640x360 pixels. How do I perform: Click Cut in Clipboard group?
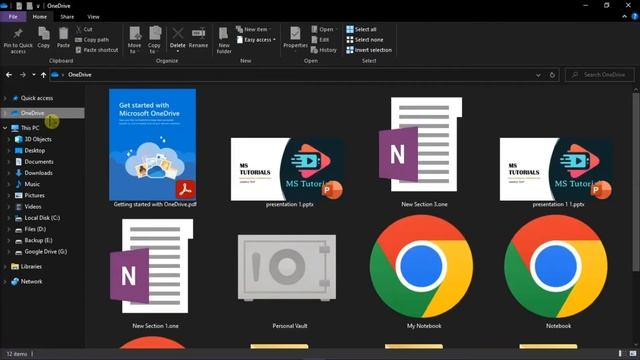[84, 29]
